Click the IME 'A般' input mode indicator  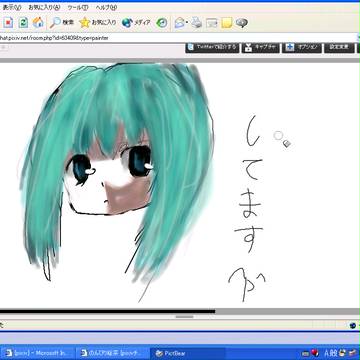[331, 353]
